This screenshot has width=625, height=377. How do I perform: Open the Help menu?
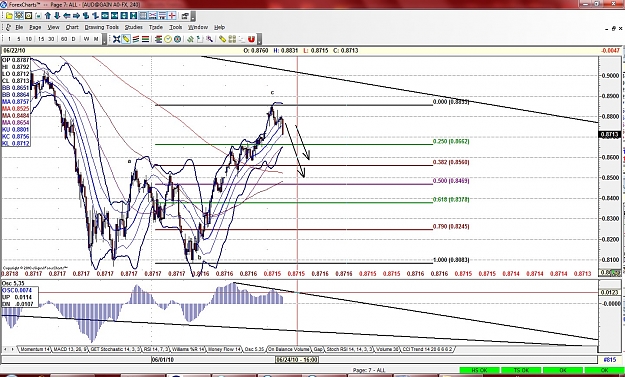219,27
